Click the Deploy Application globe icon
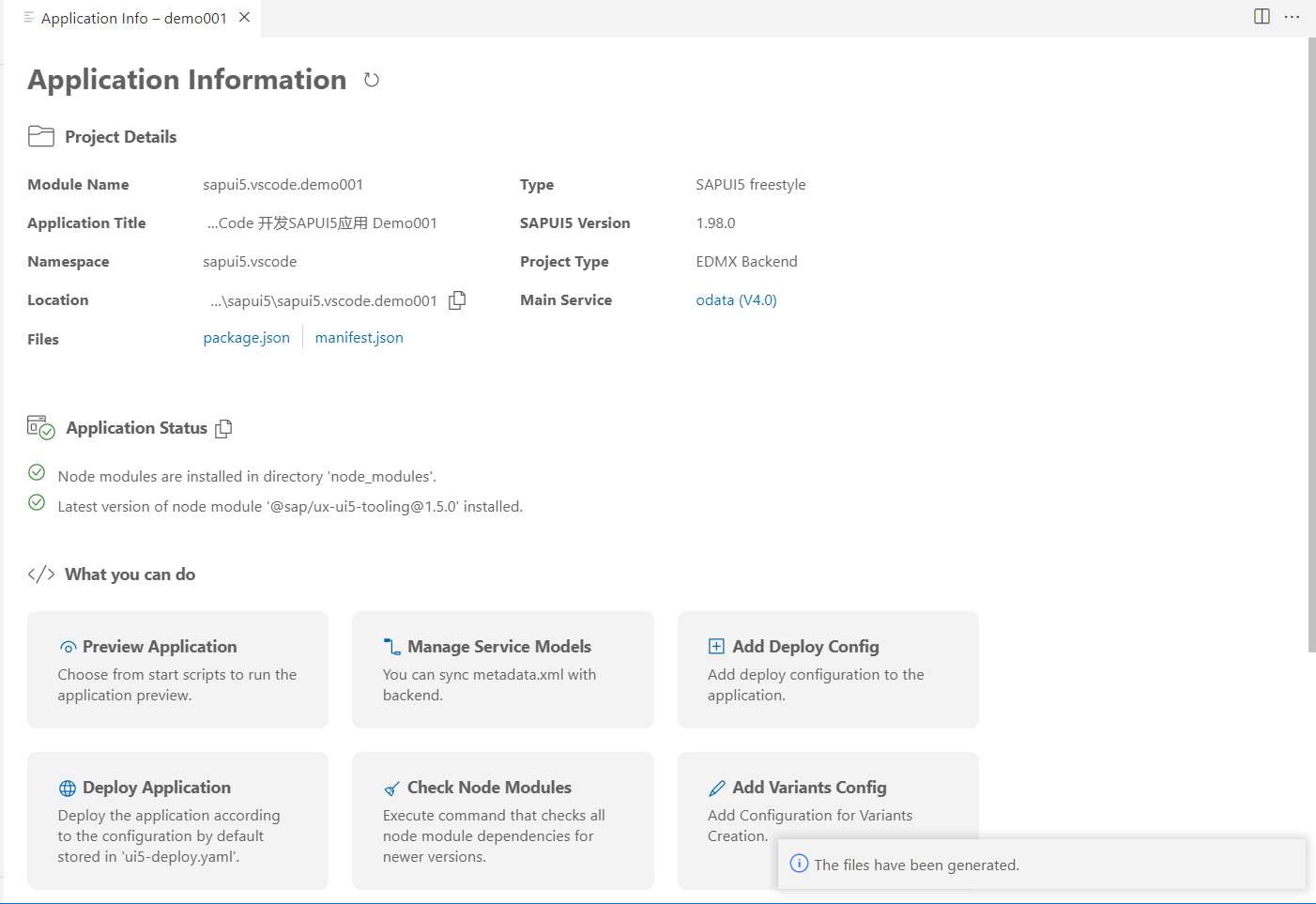 68,788
